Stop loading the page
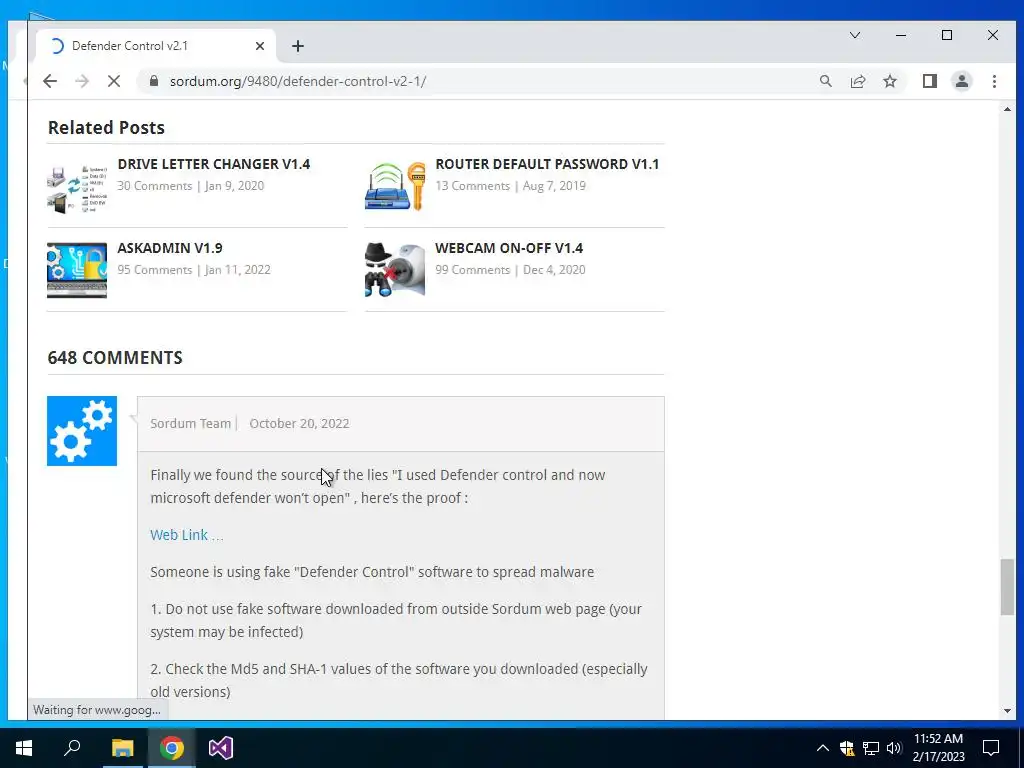 114,81
